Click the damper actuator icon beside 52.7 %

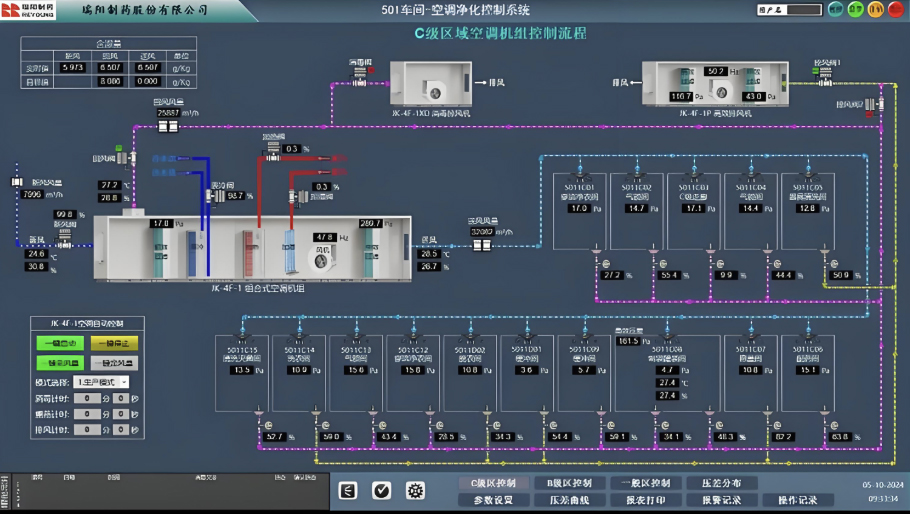(269, 425)
